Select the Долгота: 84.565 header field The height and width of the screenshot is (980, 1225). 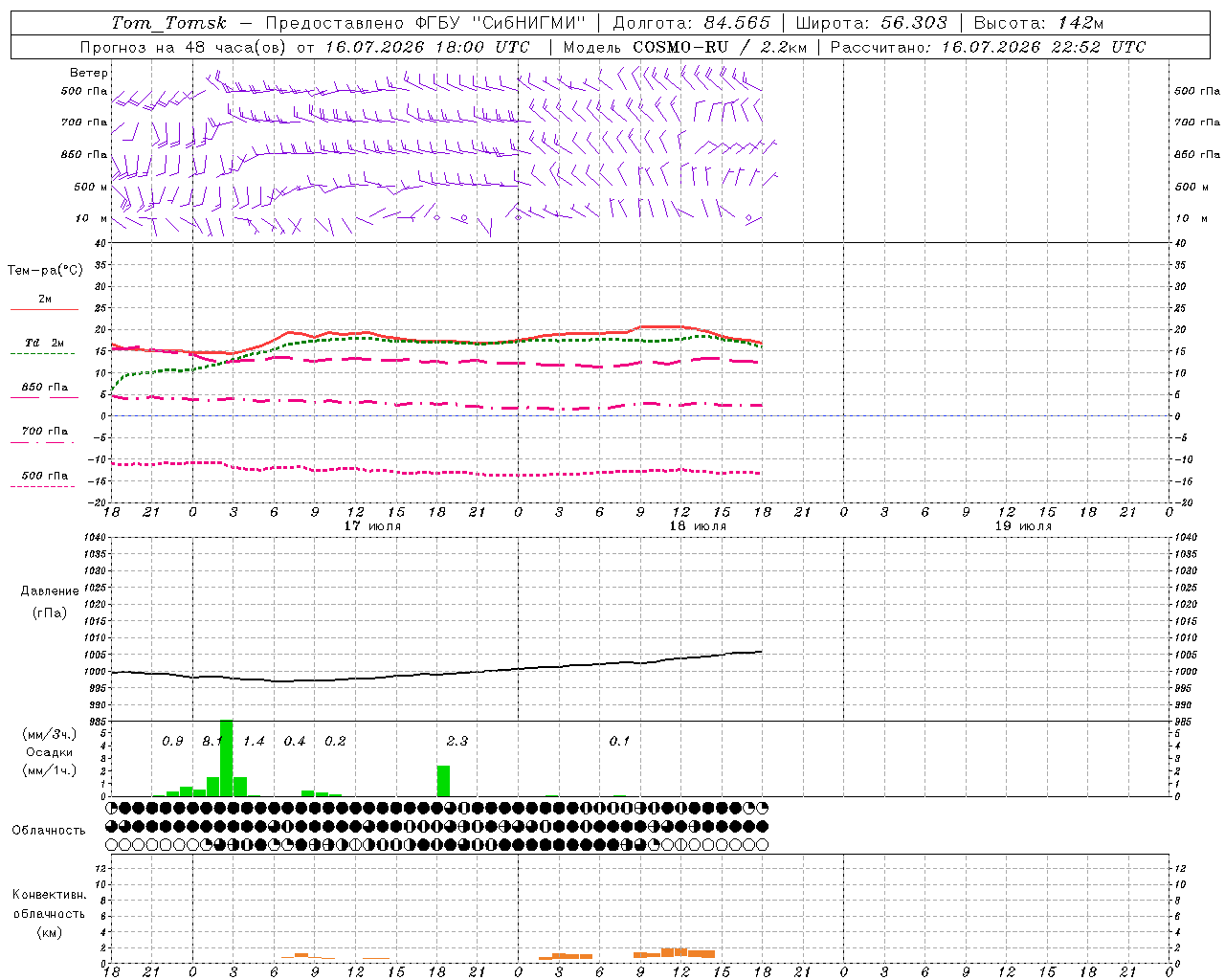pos(692,23)
